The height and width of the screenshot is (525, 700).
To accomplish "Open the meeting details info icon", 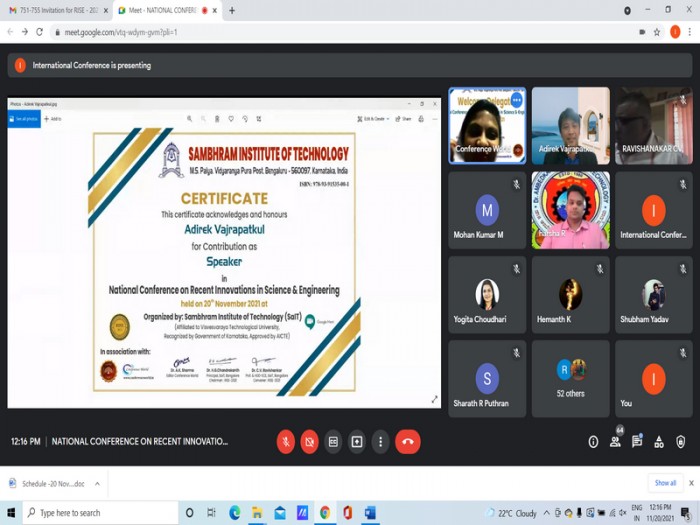I will 593,442.
